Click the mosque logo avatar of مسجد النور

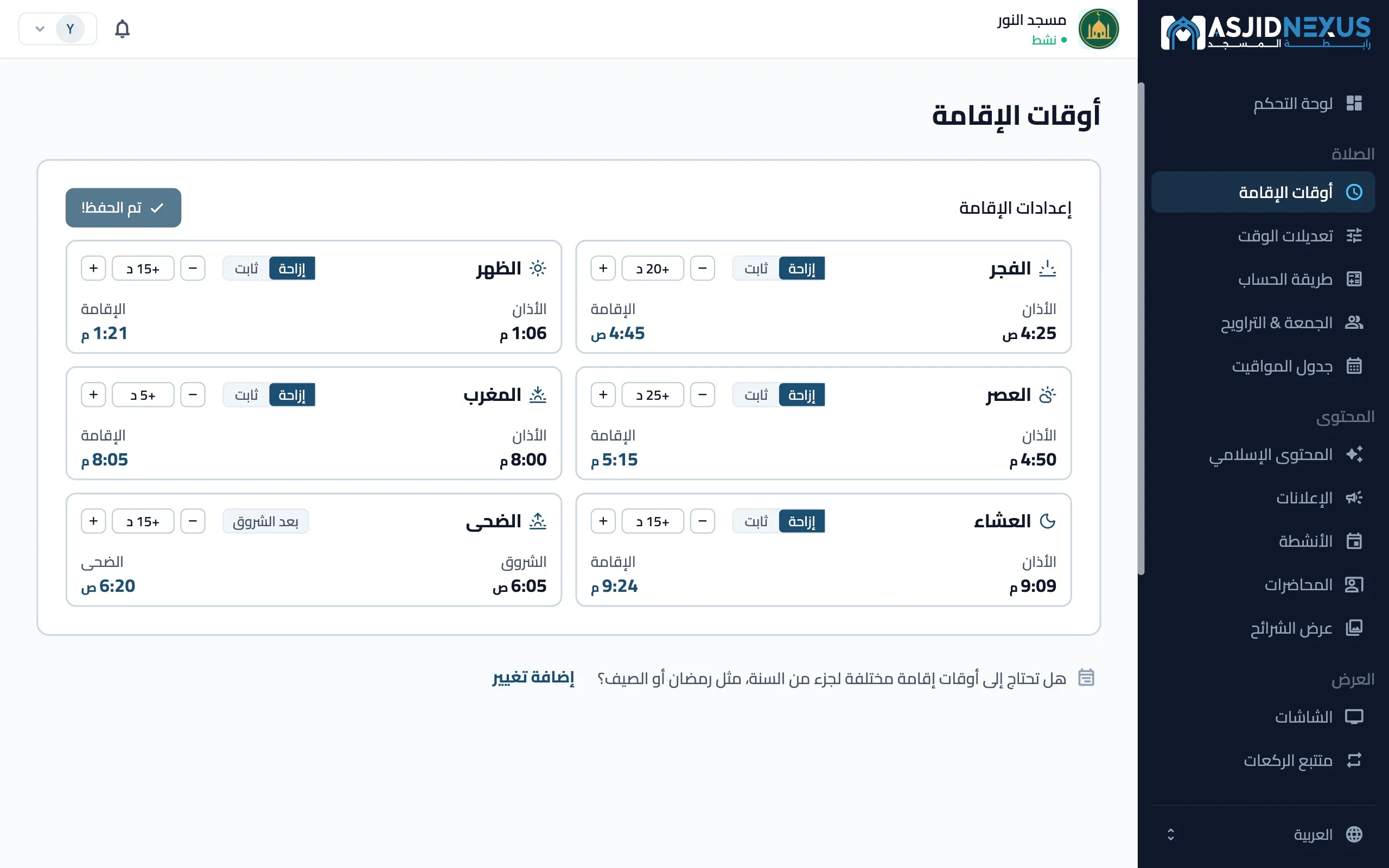[1098, 29]
